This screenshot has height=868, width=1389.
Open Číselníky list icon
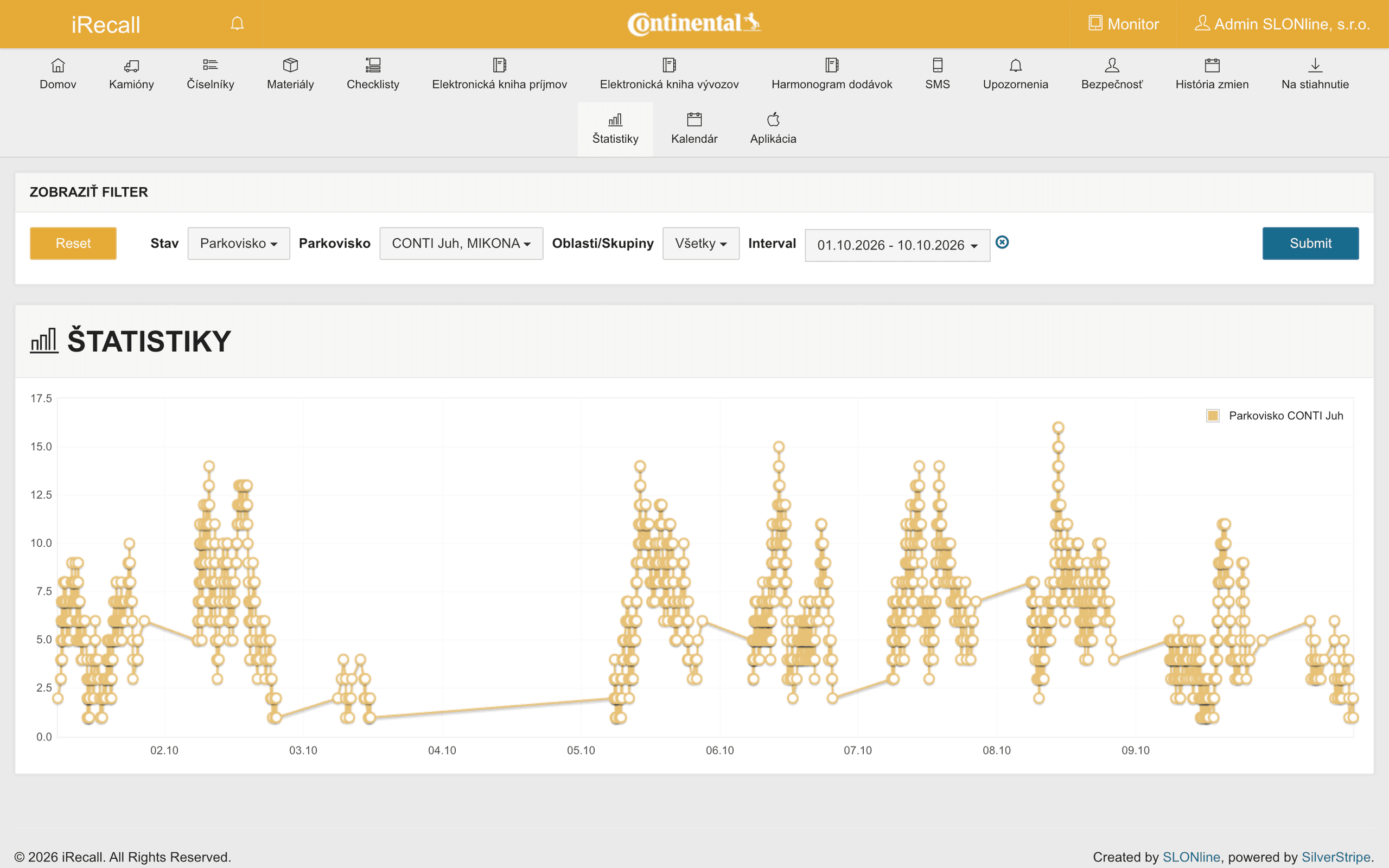click(x=210, y=65)
